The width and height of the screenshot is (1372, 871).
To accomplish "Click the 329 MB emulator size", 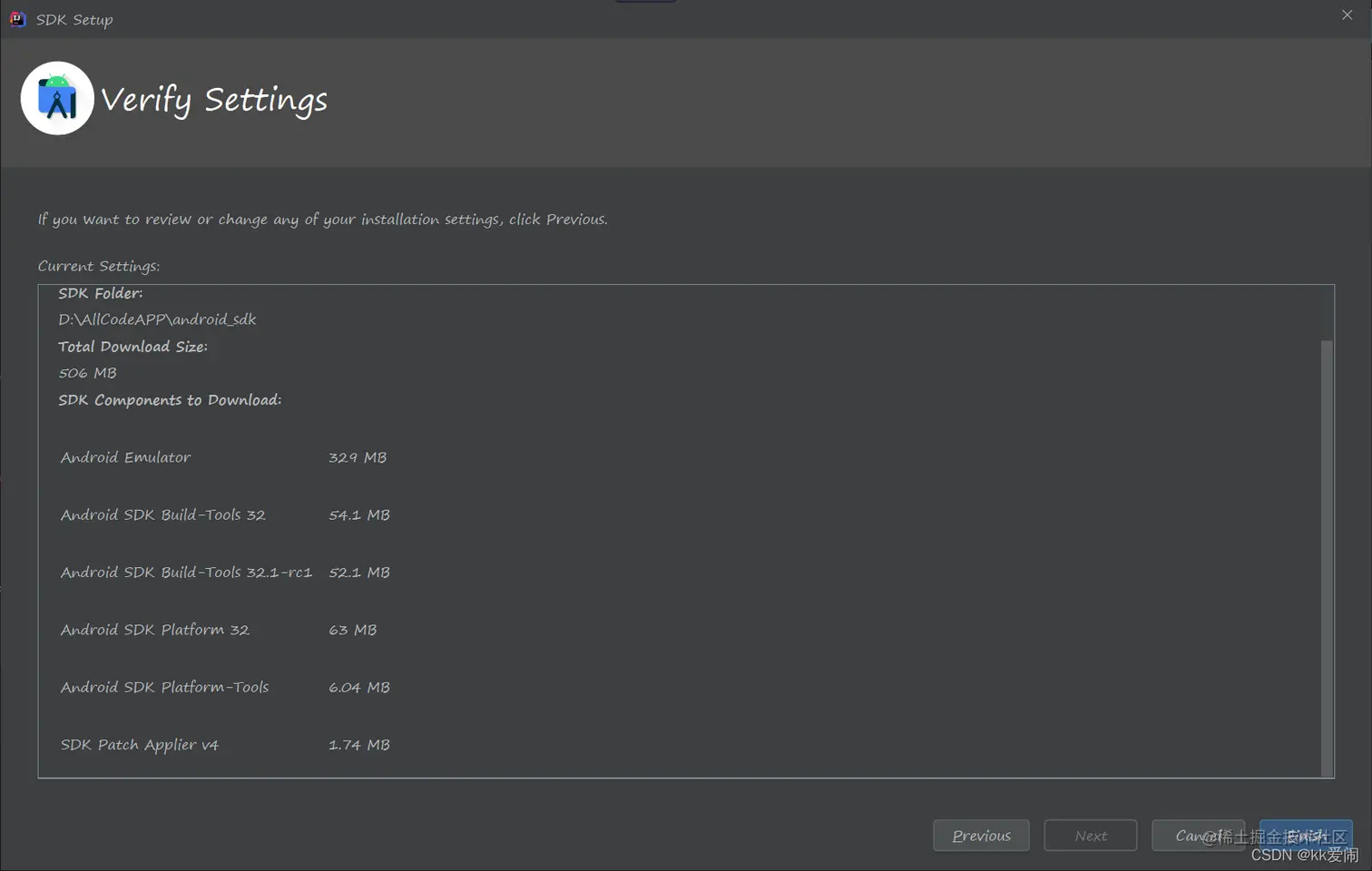I will tap(358, 457).
